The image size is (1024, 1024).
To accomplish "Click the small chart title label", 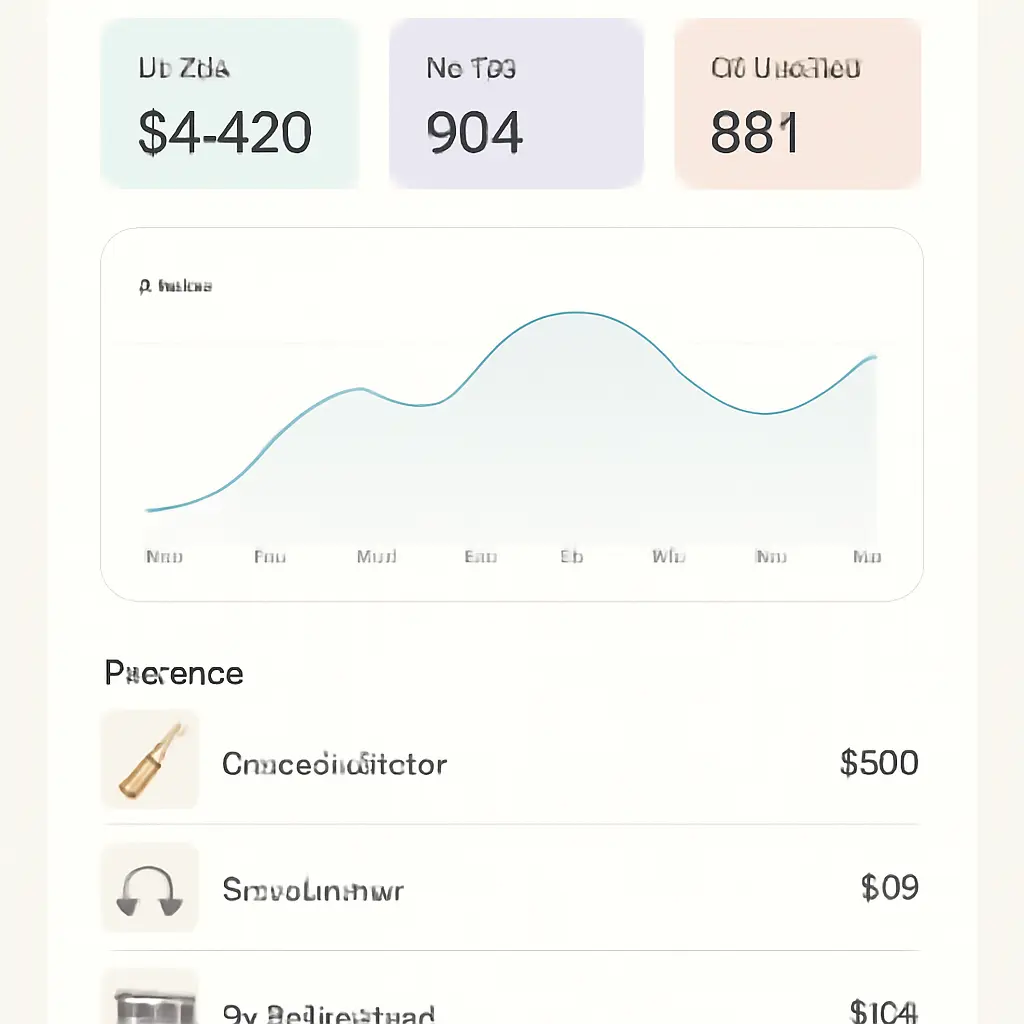I will (175, 287).
